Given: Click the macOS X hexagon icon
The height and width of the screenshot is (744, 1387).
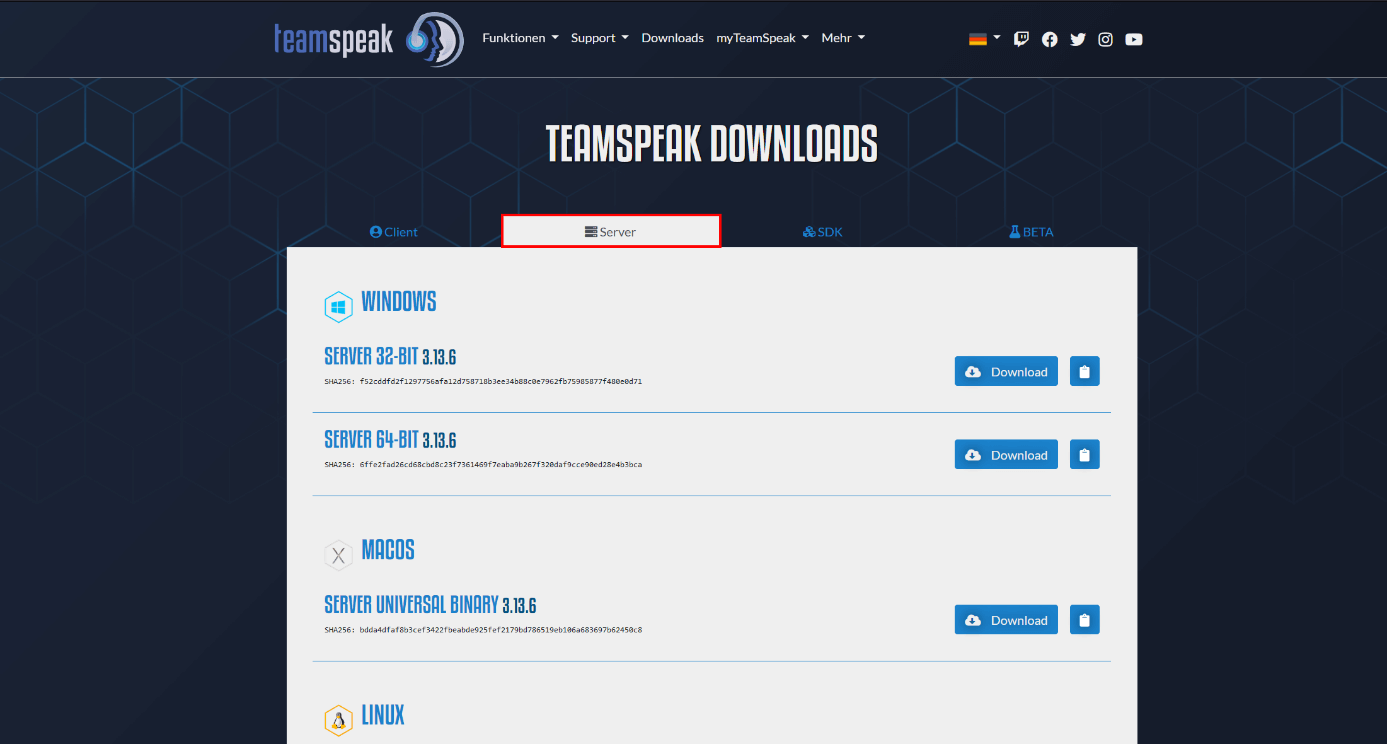Looking at the screenshot, I should click(338, 555).
